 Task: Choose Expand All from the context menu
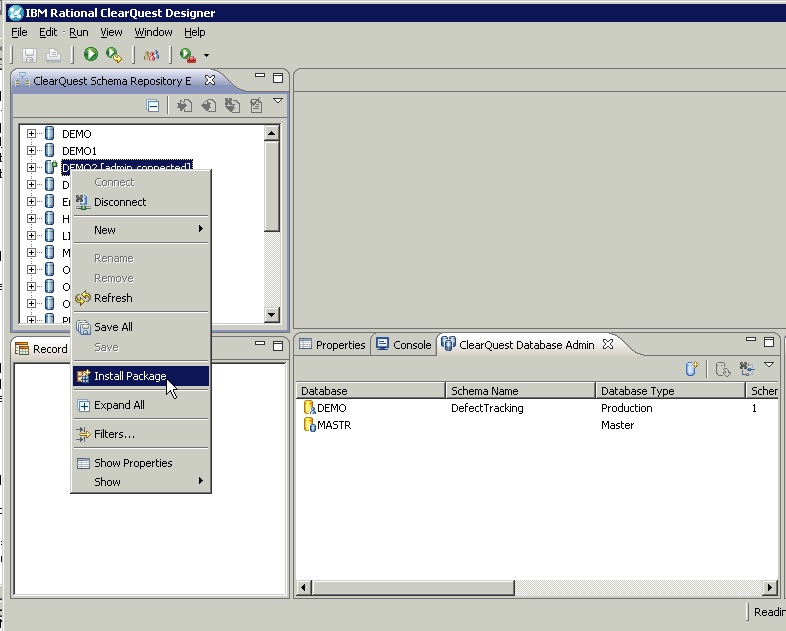(x=141, y=405)
